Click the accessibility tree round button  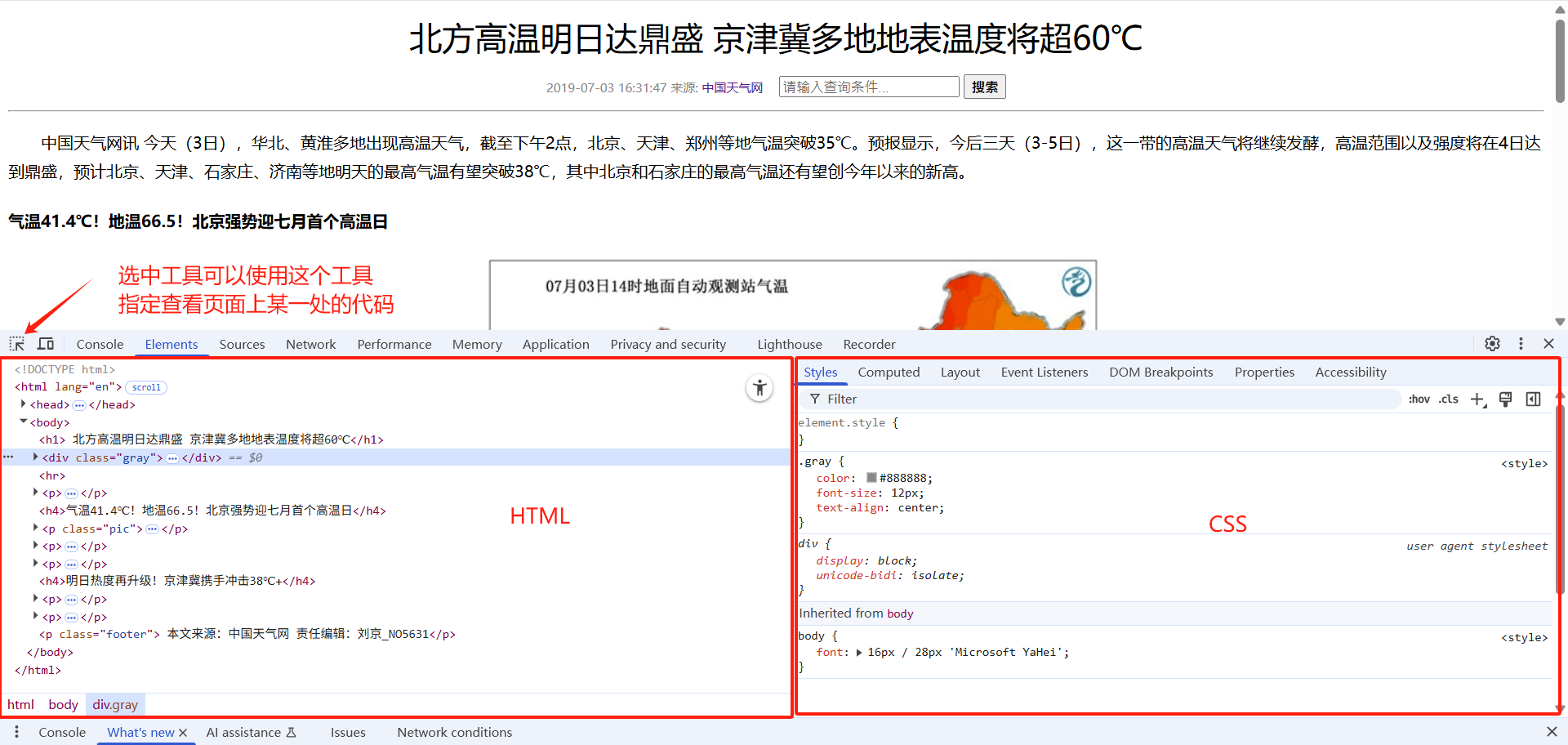coord(759,388)
